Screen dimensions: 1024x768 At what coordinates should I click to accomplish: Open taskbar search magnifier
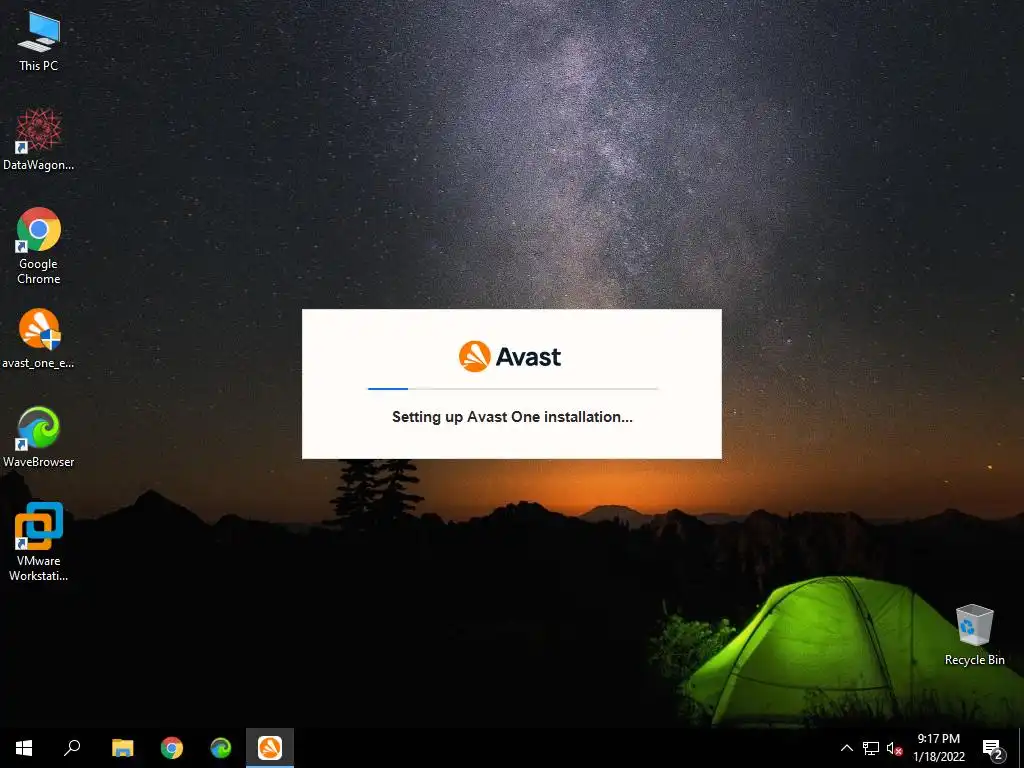point(72,748)
